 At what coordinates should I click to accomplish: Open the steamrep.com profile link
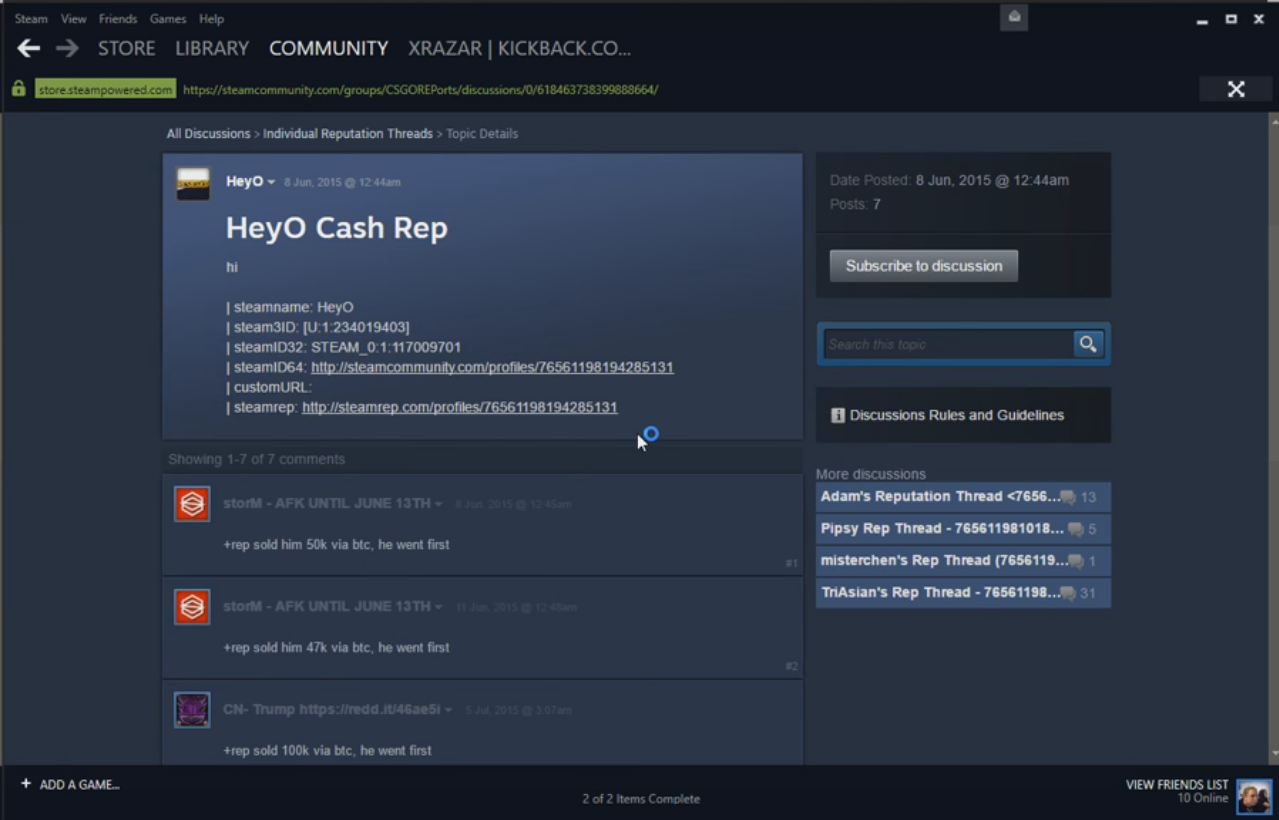click(x=459, y=407)
